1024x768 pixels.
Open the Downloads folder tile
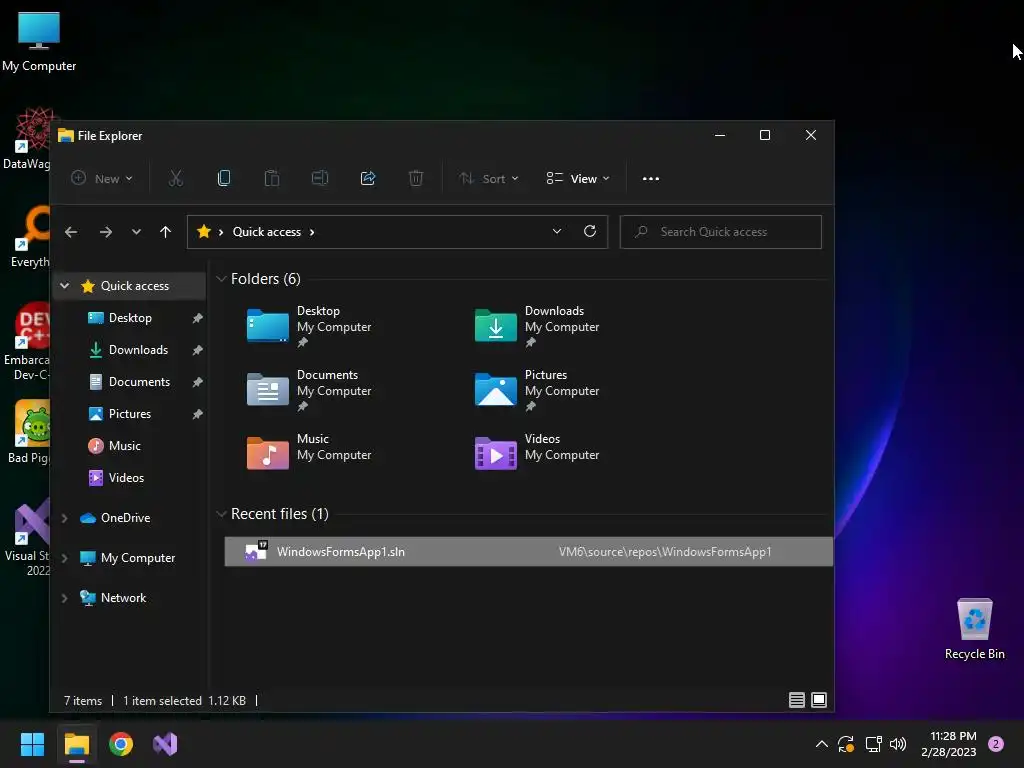pyautogui.click(x=537, y=326)
